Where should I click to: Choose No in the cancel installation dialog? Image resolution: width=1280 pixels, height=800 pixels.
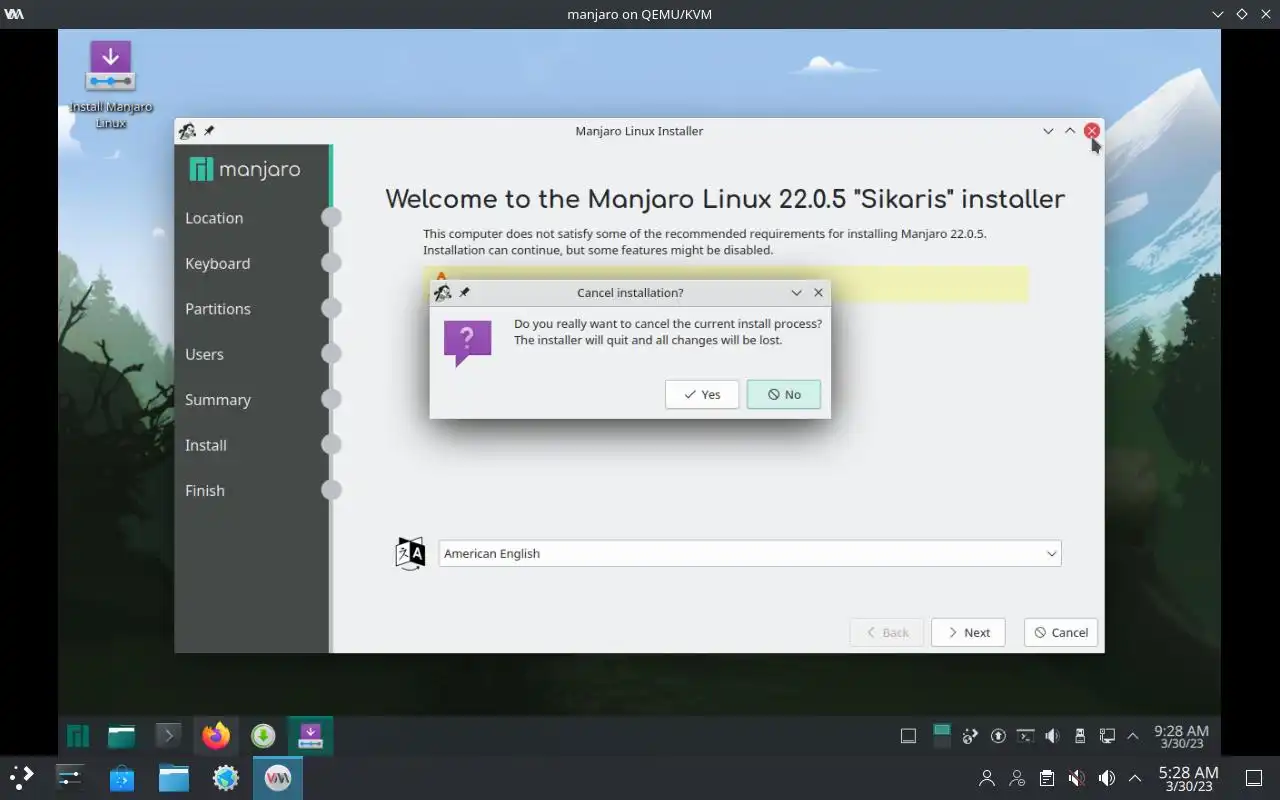click(x=784, y=394)
